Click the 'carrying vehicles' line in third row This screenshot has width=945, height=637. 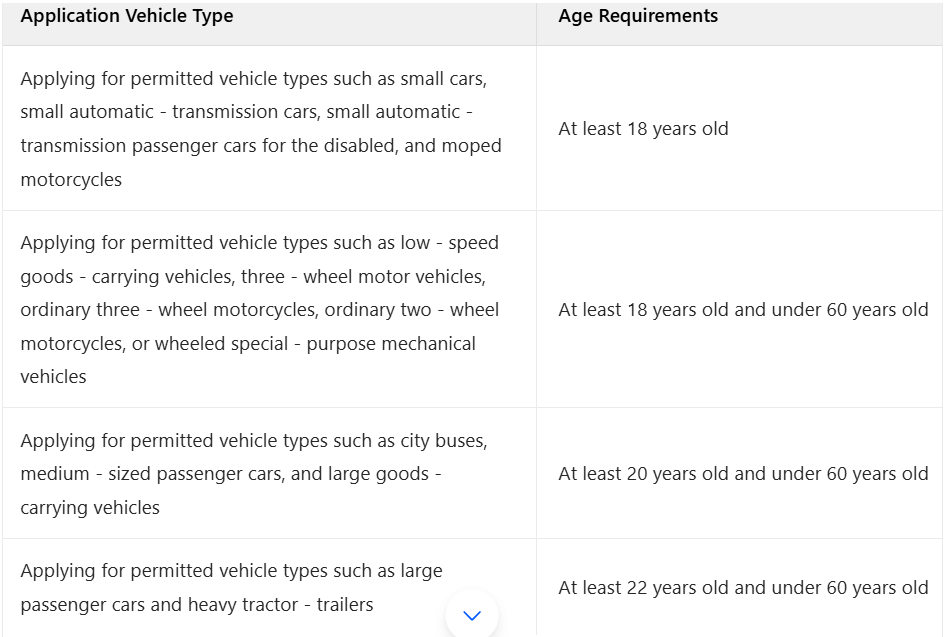[90, 507]
